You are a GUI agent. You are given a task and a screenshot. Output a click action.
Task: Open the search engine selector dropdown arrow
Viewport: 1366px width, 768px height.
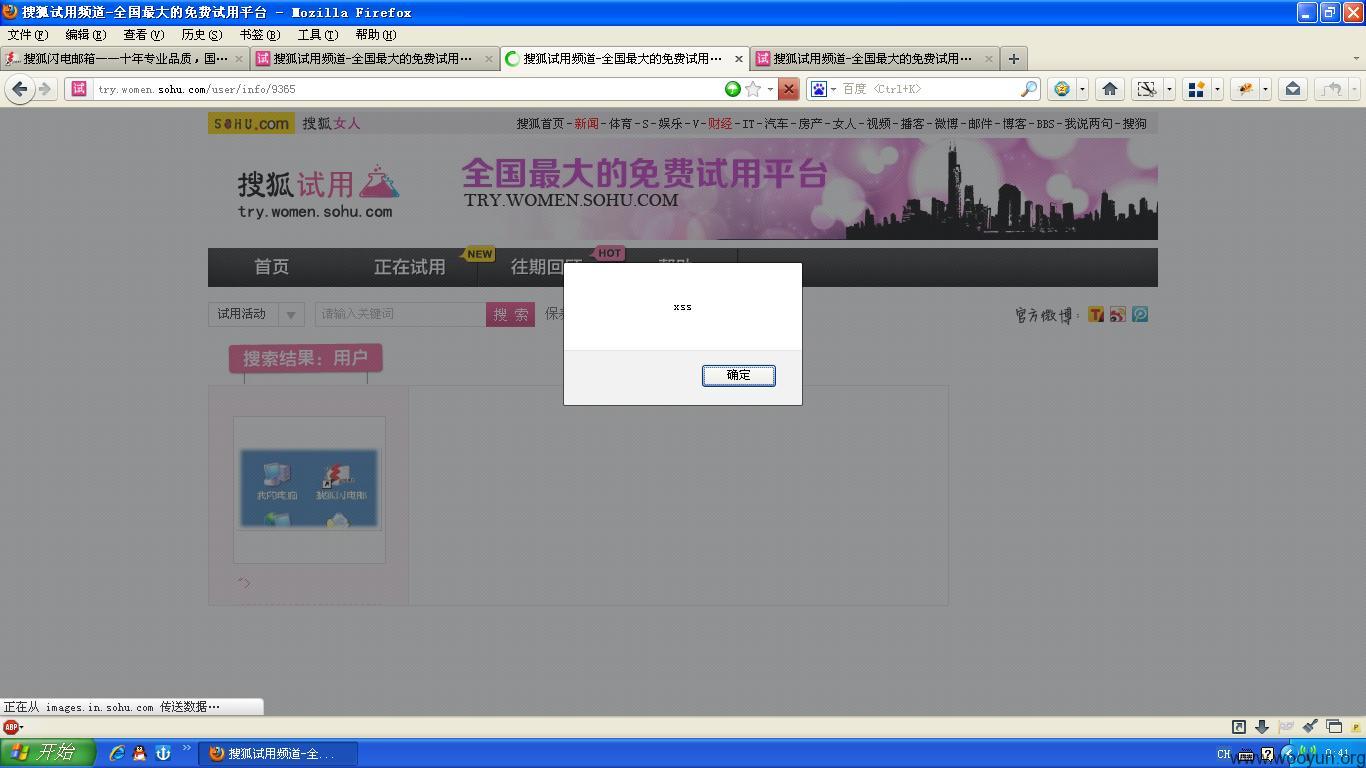(x=833, y=89)
